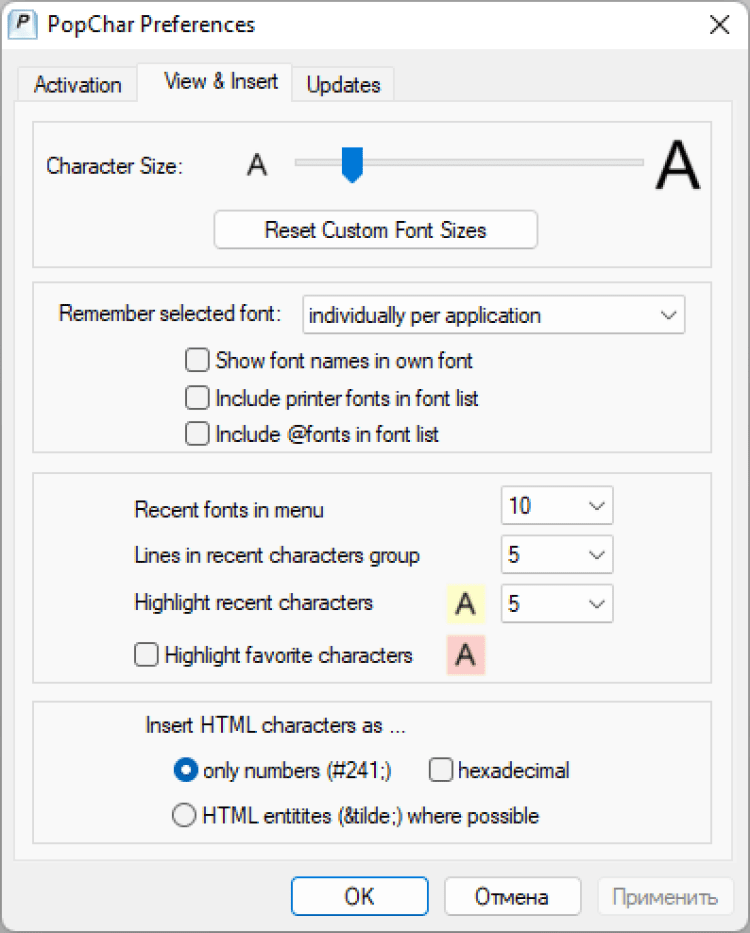Screen dimensions: 750x933
Task: Select only numbers (#241;) radio button
Action: point(185,770)
